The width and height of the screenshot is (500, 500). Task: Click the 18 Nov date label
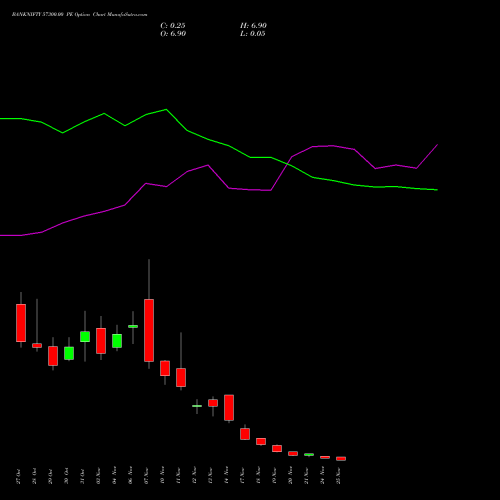[258, 476]
